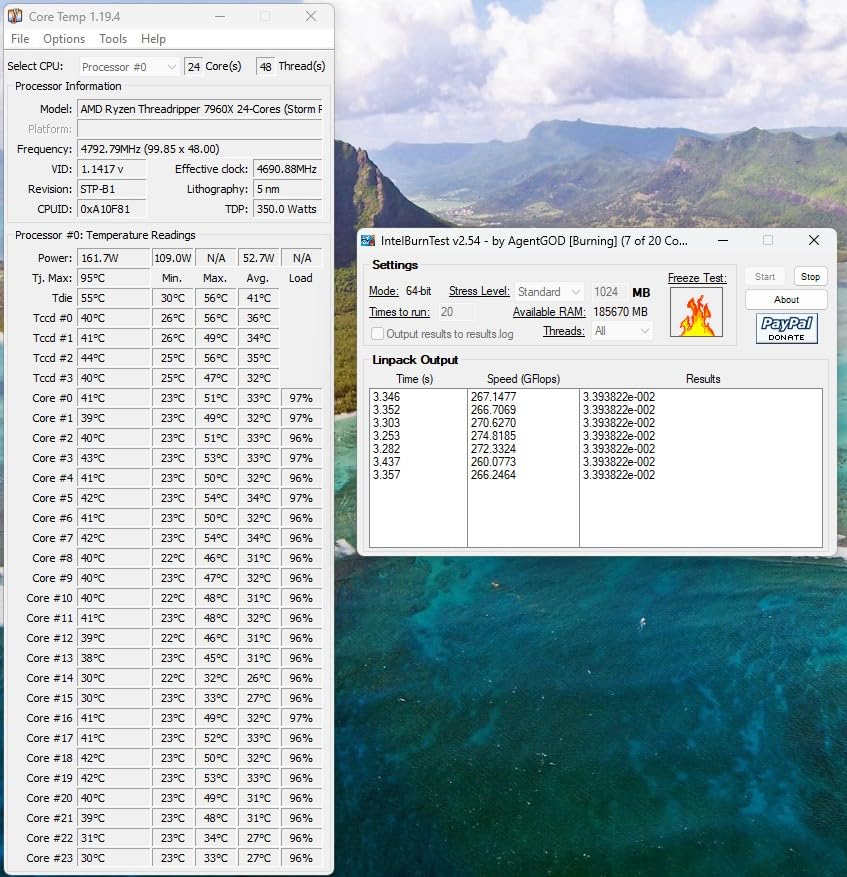Click the Freeze Test flame icon
The width and height of the screenshot is (847, 877).
coord(696,314)
